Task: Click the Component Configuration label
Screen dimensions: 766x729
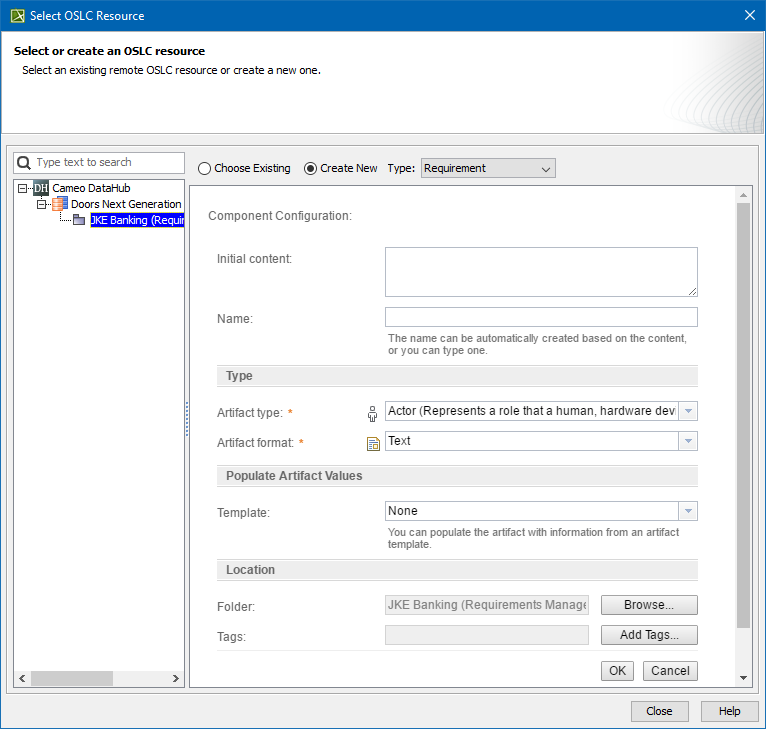Action: coord(280,216)
